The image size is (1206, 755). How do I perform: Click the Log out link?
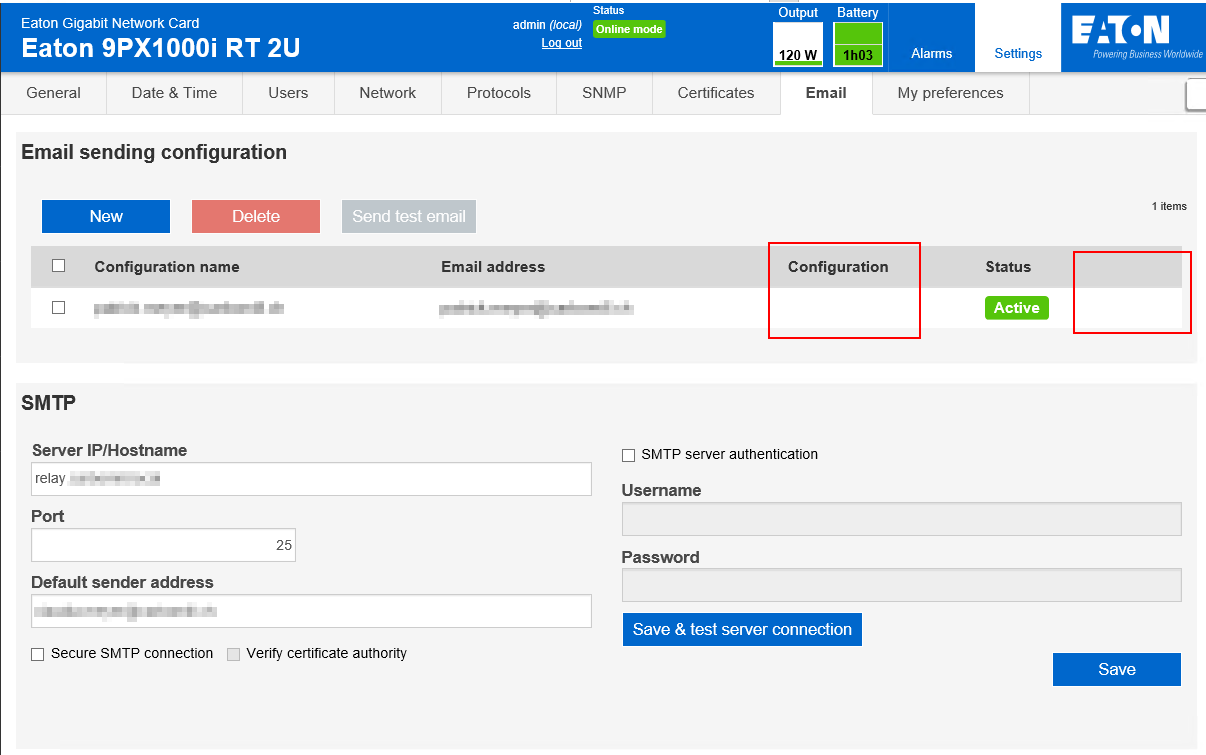tap(561, 43)
